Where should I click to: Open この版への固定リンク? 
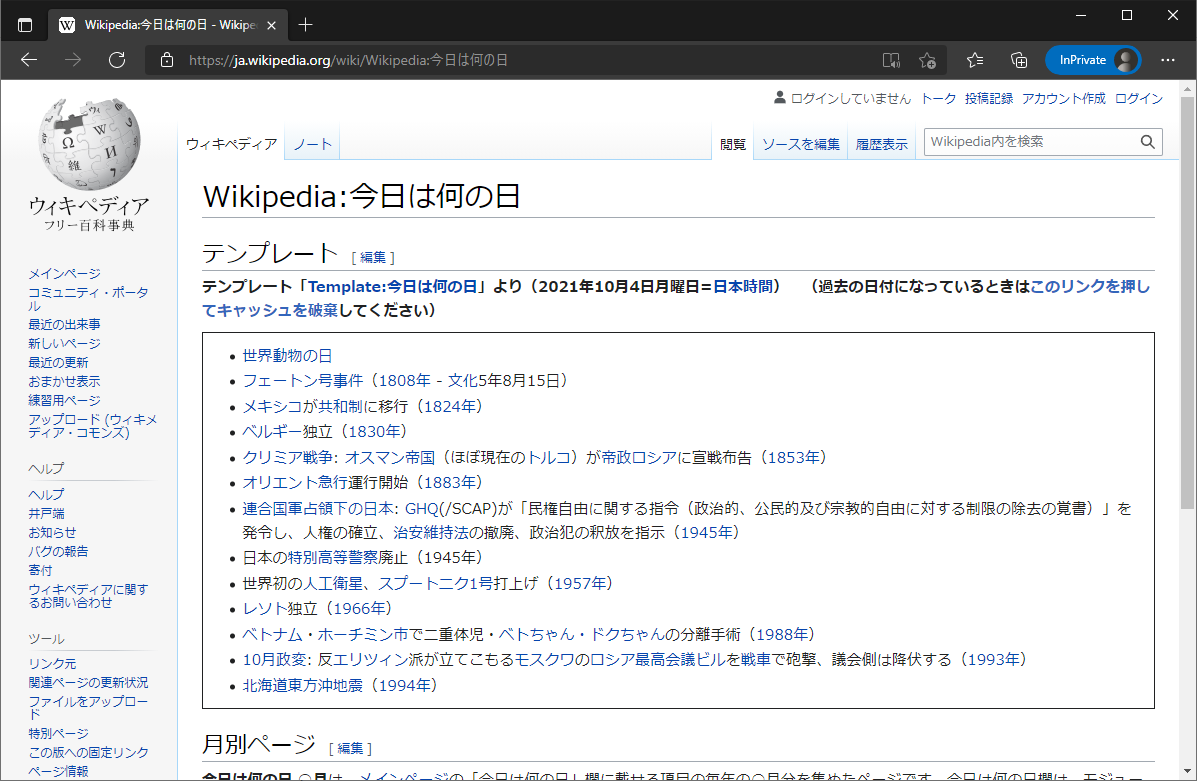point(88,753)
